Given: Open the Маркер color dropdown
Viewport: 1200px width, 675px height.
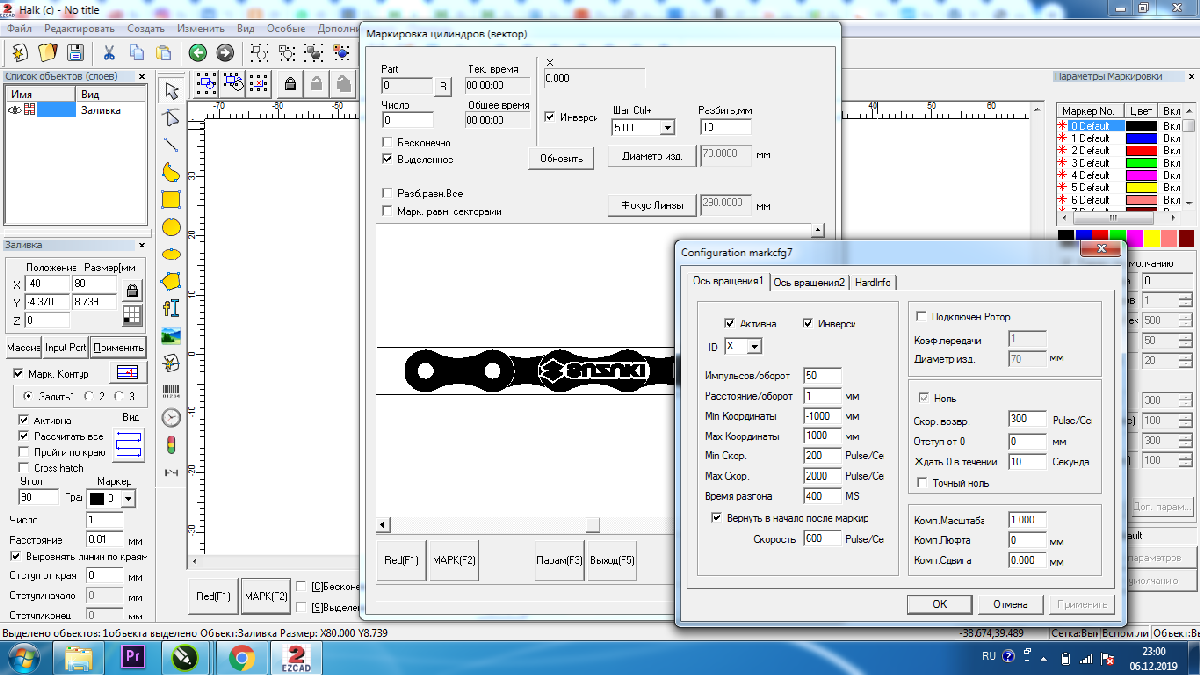Looking at the screenshot, I should pos(128,498).
